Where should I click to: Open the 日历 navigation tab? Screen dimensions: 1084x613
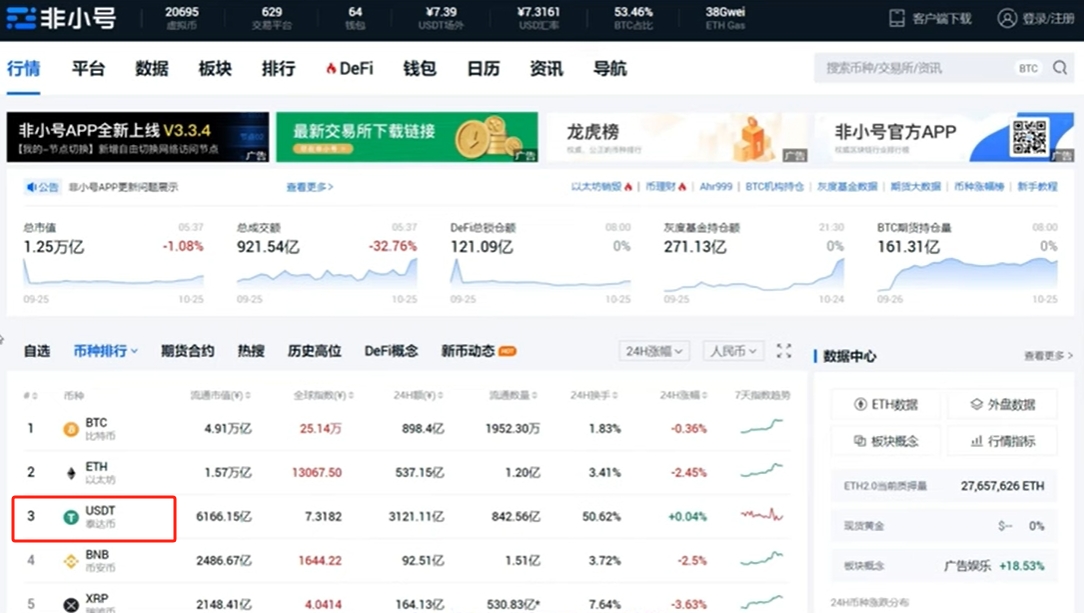483,68
